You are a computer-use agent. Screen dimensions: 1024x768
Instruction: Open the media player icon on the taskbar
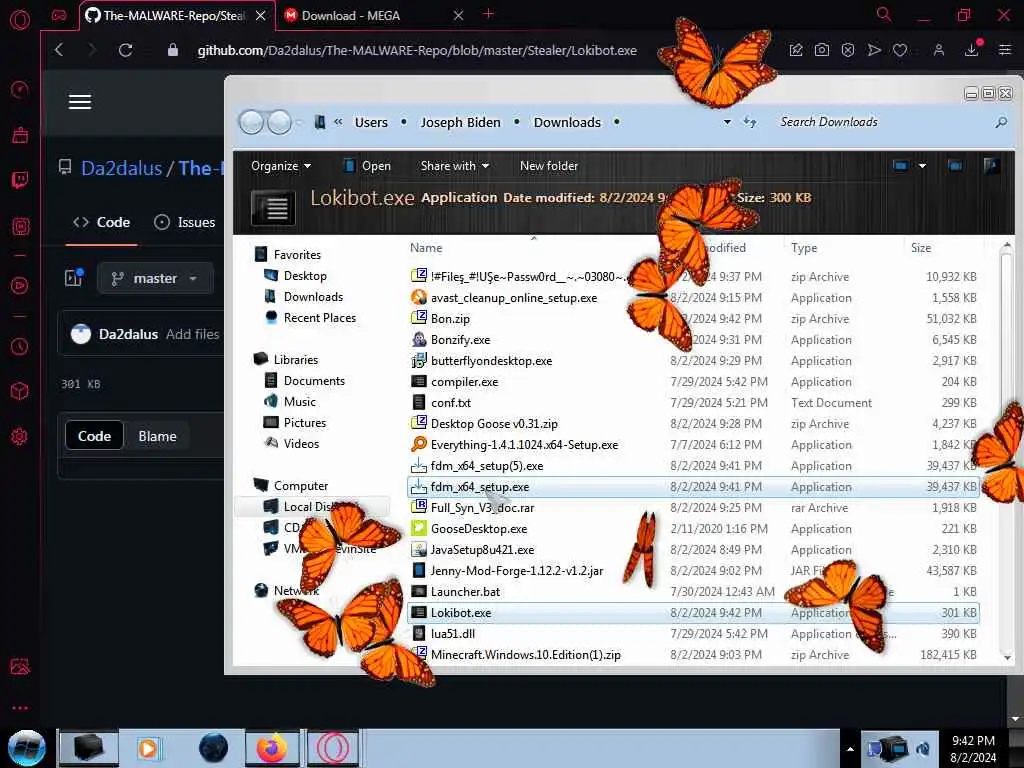pos(148,748)
